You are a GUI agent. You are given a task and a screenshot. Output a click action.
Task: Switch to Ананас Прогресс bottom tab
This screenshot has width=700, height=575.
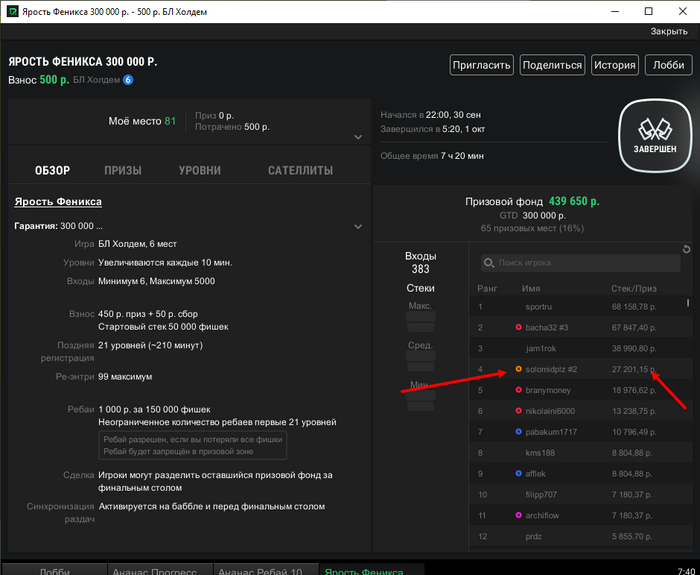pyautogui.click(x=160, y=570)
